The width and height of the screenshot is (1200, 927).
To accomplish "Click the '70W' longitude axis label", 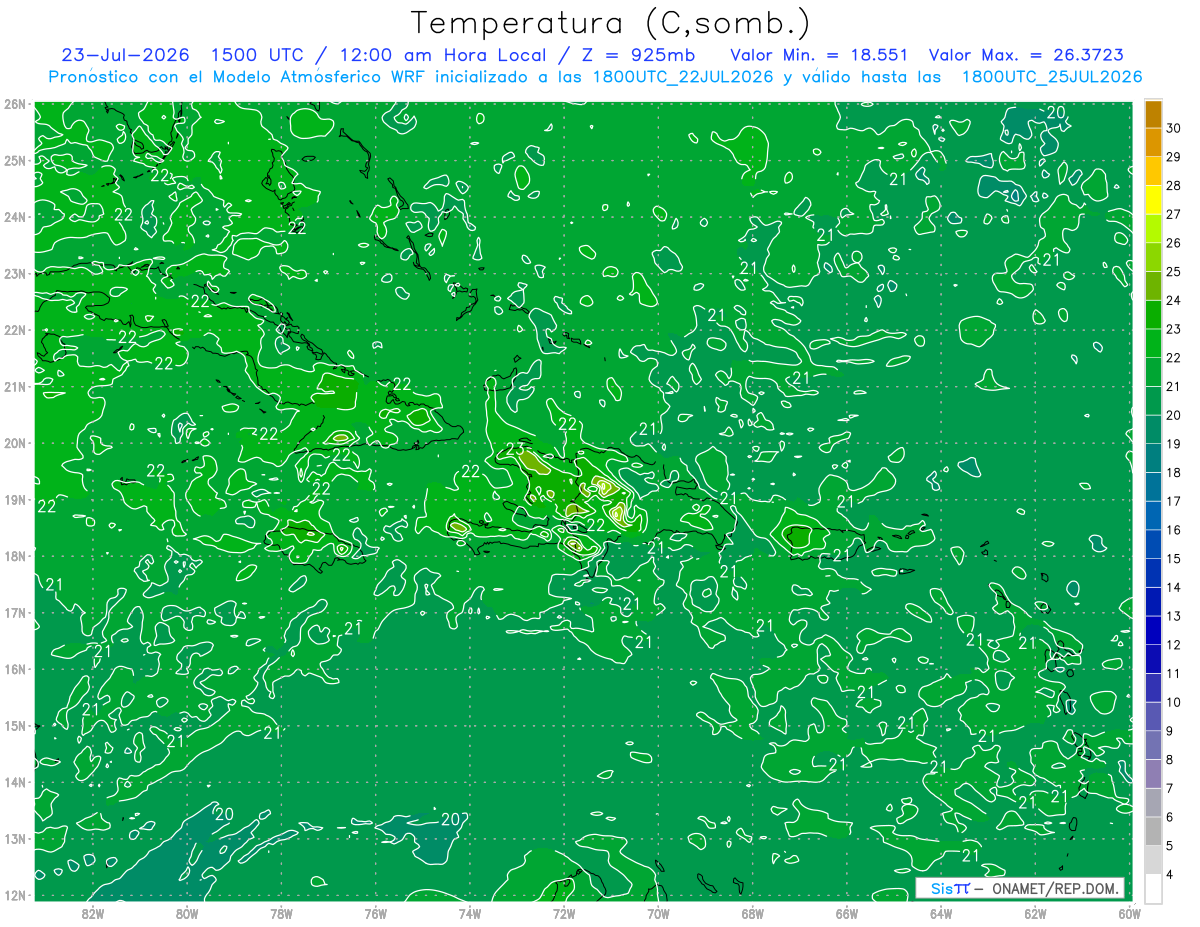I will click(658, 912).
